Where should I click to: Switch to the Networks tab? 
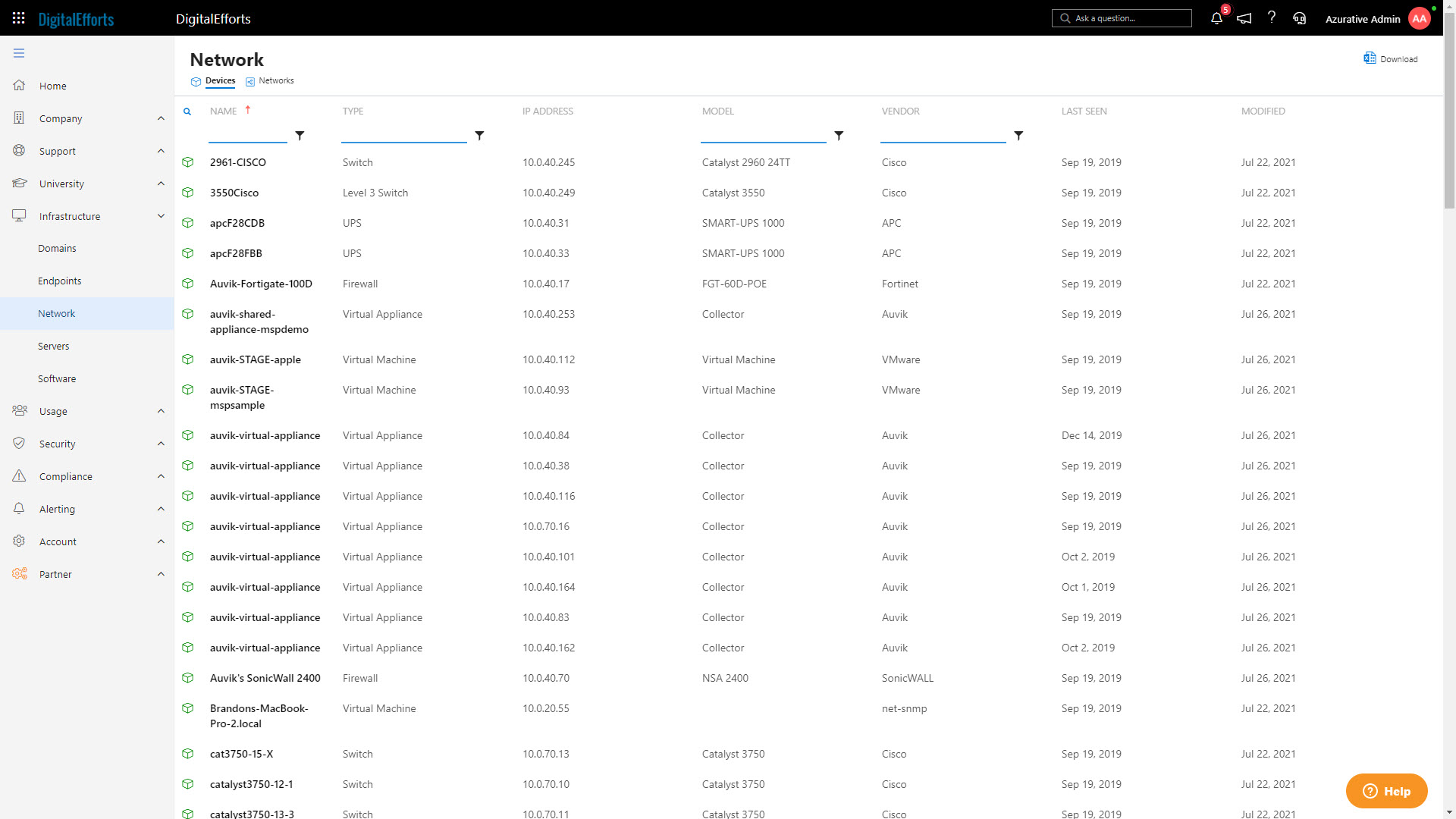pyautogui.click(x=276, y=80)
